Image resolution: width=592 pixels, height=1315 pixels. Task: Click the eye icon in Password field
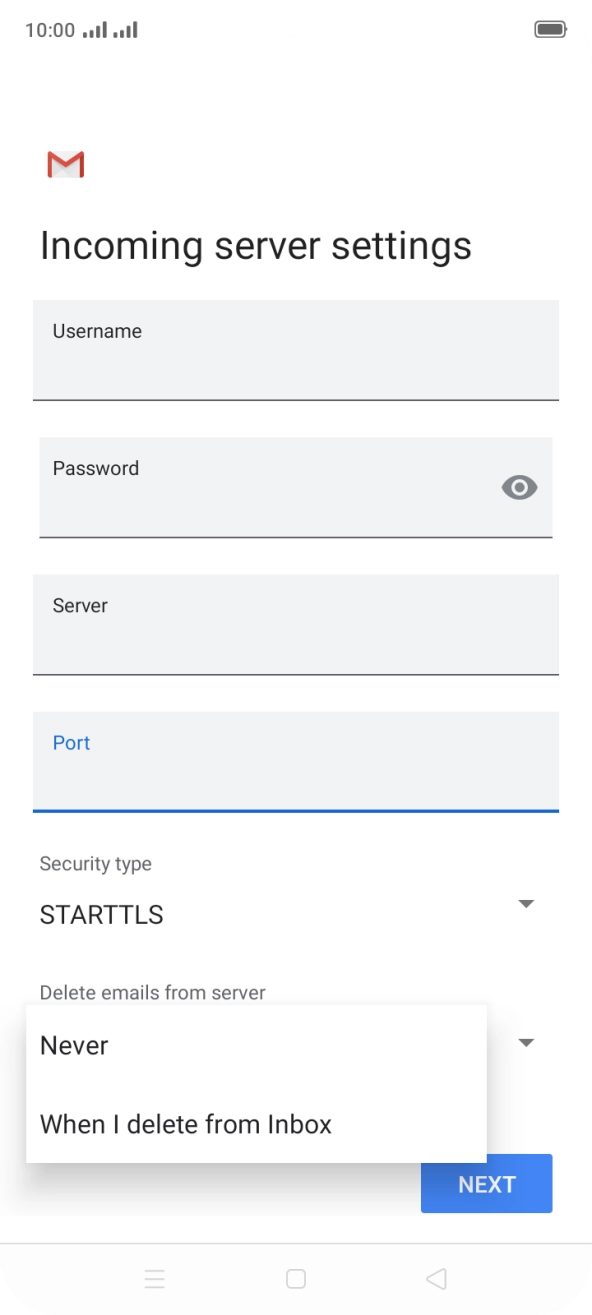click(x=519, y=488)
